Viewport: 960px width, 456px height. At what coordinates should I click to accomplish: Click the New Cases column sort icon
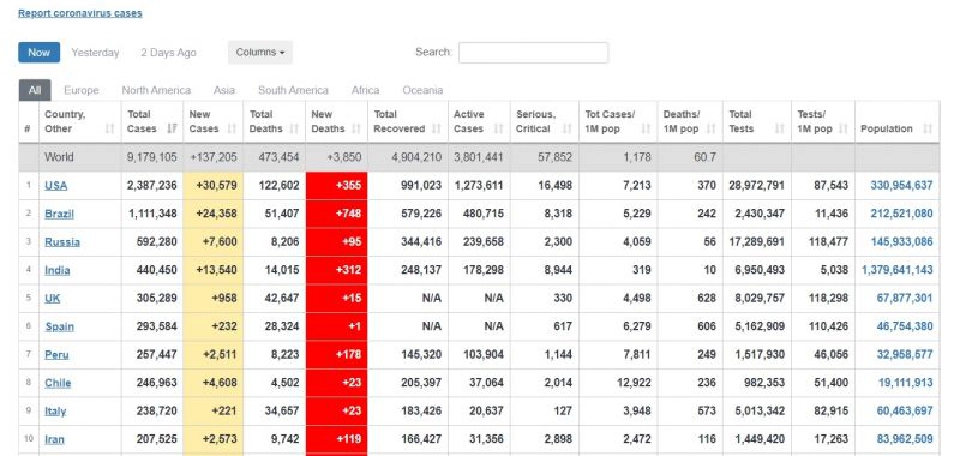(231, 129)
